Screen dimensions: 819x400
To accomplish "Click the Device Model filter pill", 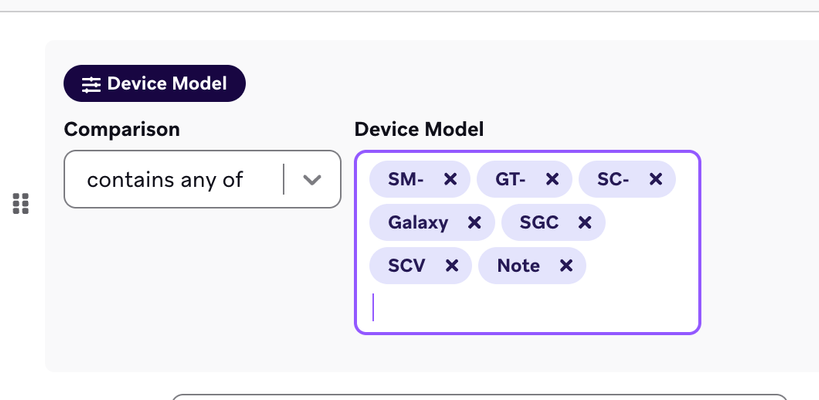I will pos(155,84).
